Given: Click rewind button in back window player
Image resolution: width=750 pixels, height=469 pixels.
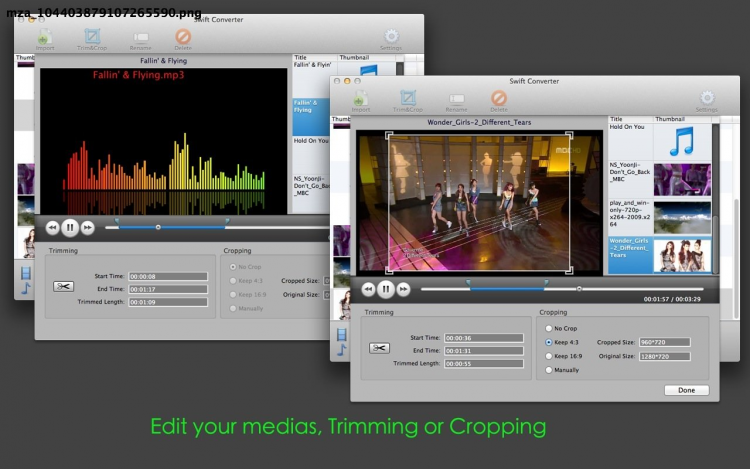Looking at the screenshot, I should tap(52, 228).
